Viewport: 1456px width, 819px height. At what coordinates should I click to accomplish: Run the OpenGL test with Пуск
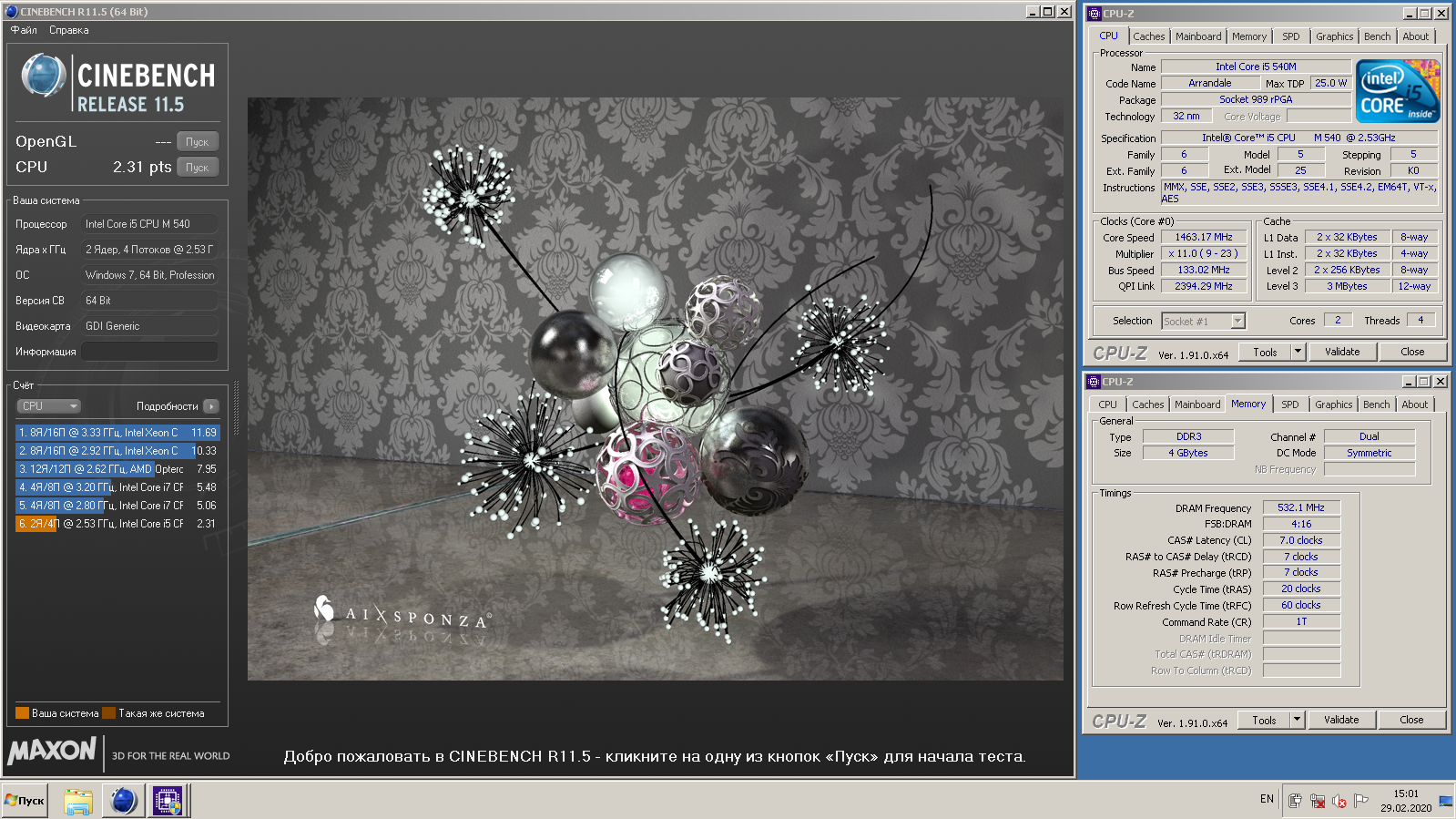(198, 142)
